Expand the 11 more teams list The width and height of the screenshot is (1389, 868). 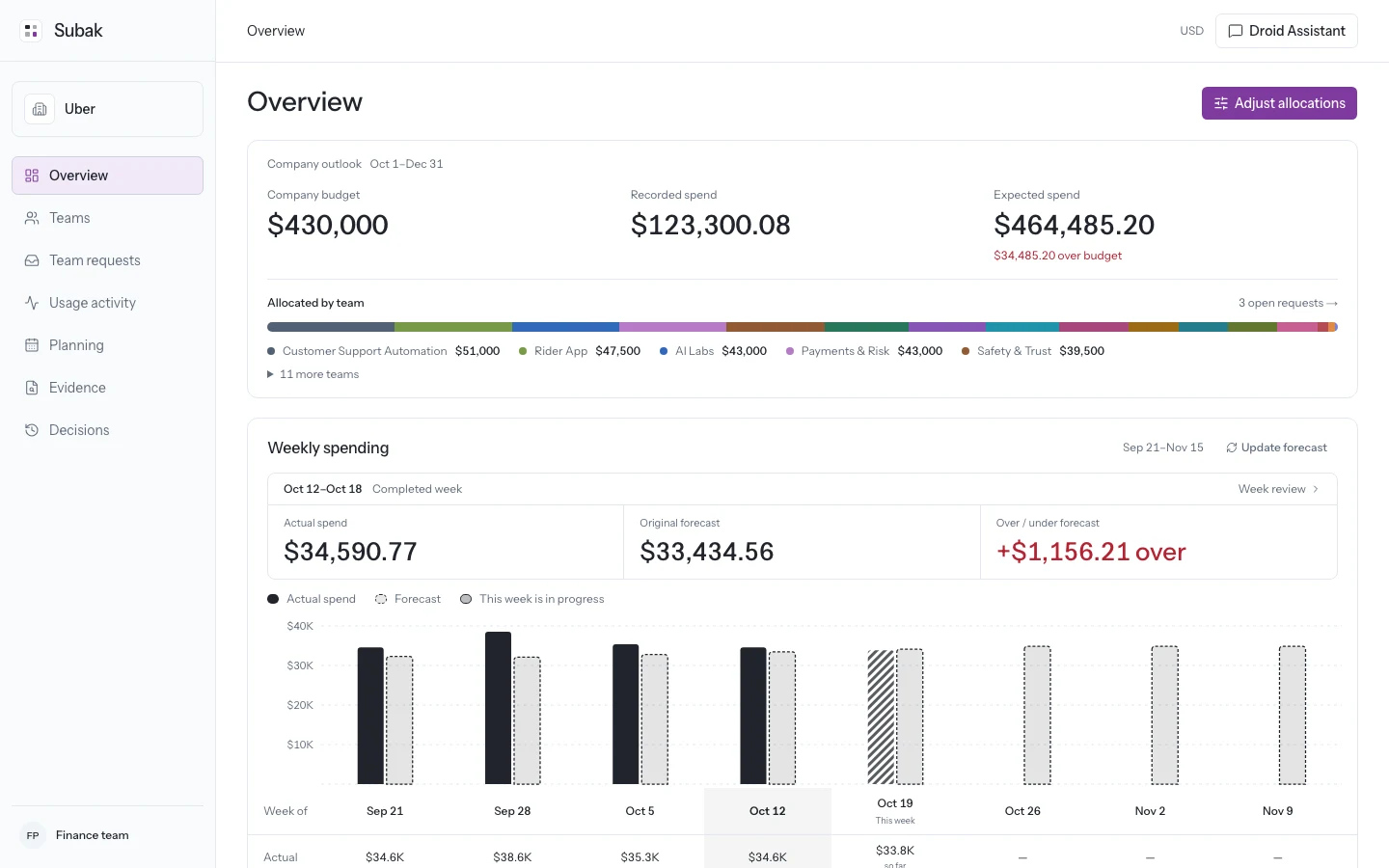point(313,374)
